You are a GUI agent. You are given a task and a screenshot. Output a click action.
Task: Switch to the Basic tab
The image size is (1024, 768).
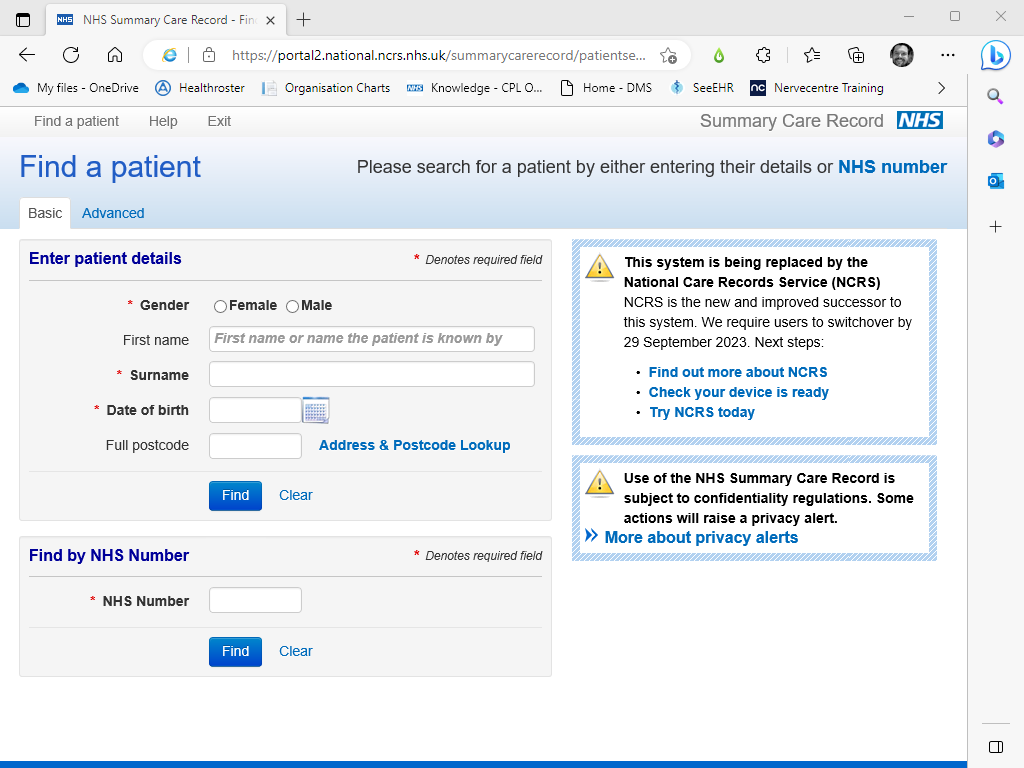[x=45, y=214]
